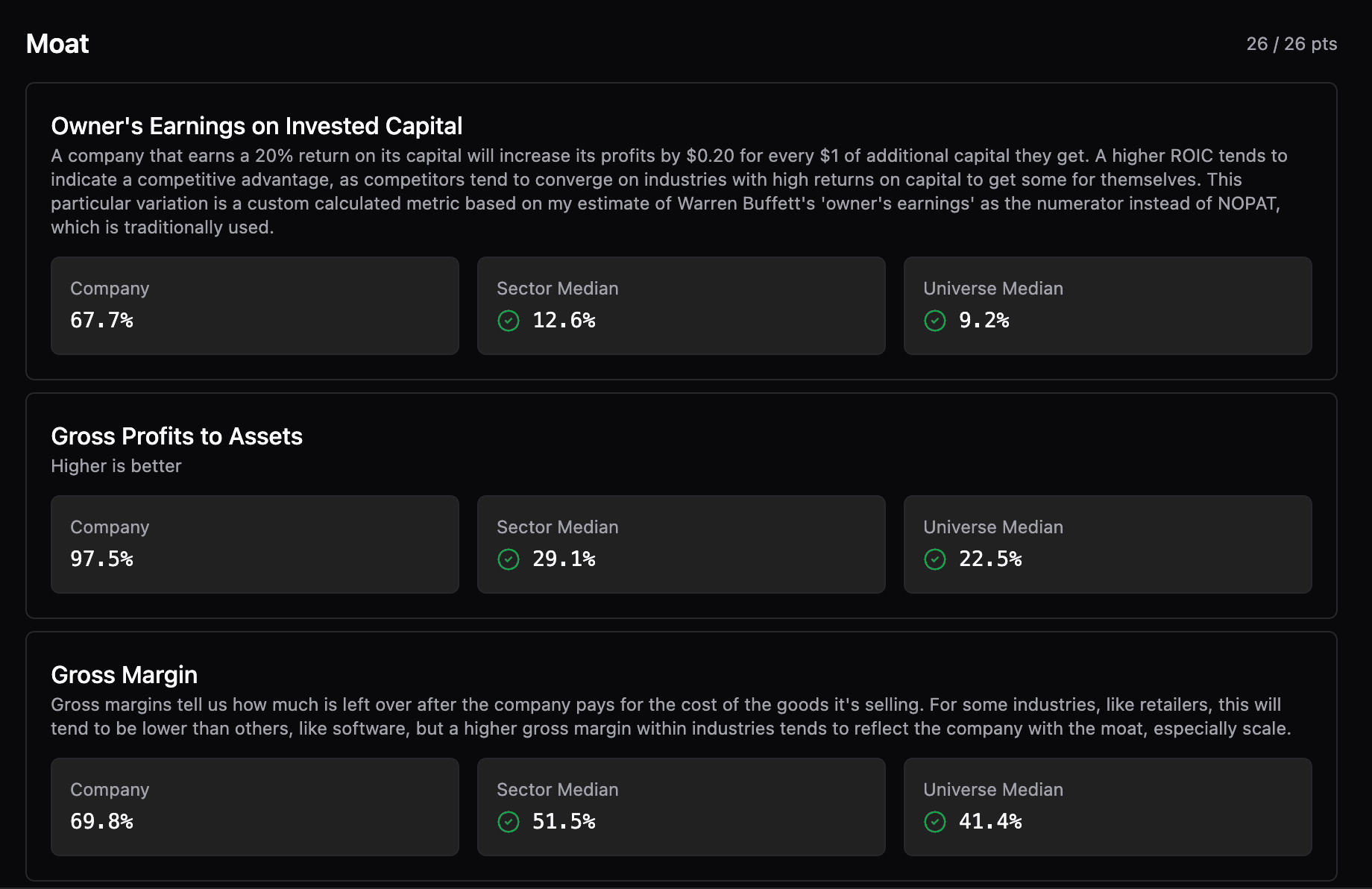Image resolution: width=1372 pixels, height=889 pixels.
Task: Select the Universe Median label above 22.5%
Action: click(x=993, y=527)
